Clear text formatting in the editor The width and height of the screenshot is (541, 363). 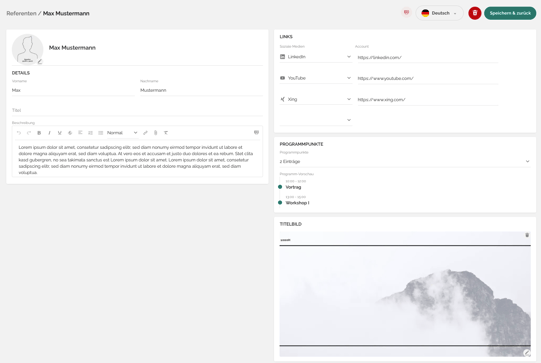tap(166, 133)
